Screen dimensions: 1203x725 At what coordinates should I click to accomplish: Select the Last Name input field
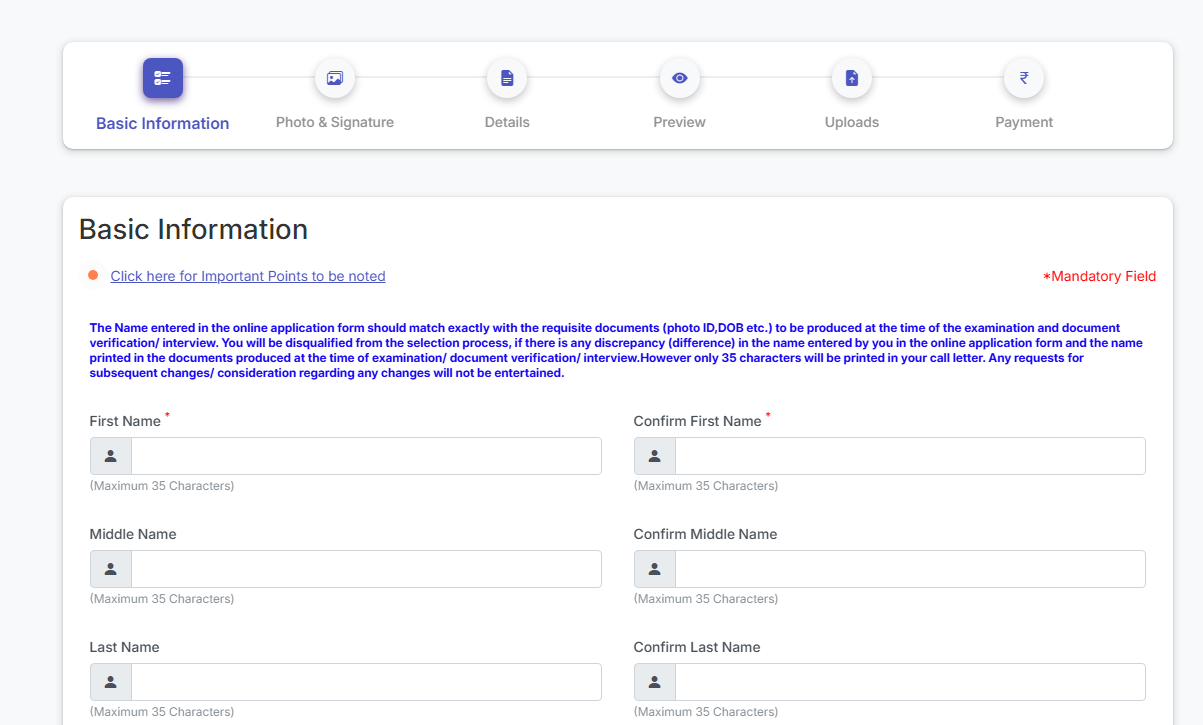tap(366, 682)
